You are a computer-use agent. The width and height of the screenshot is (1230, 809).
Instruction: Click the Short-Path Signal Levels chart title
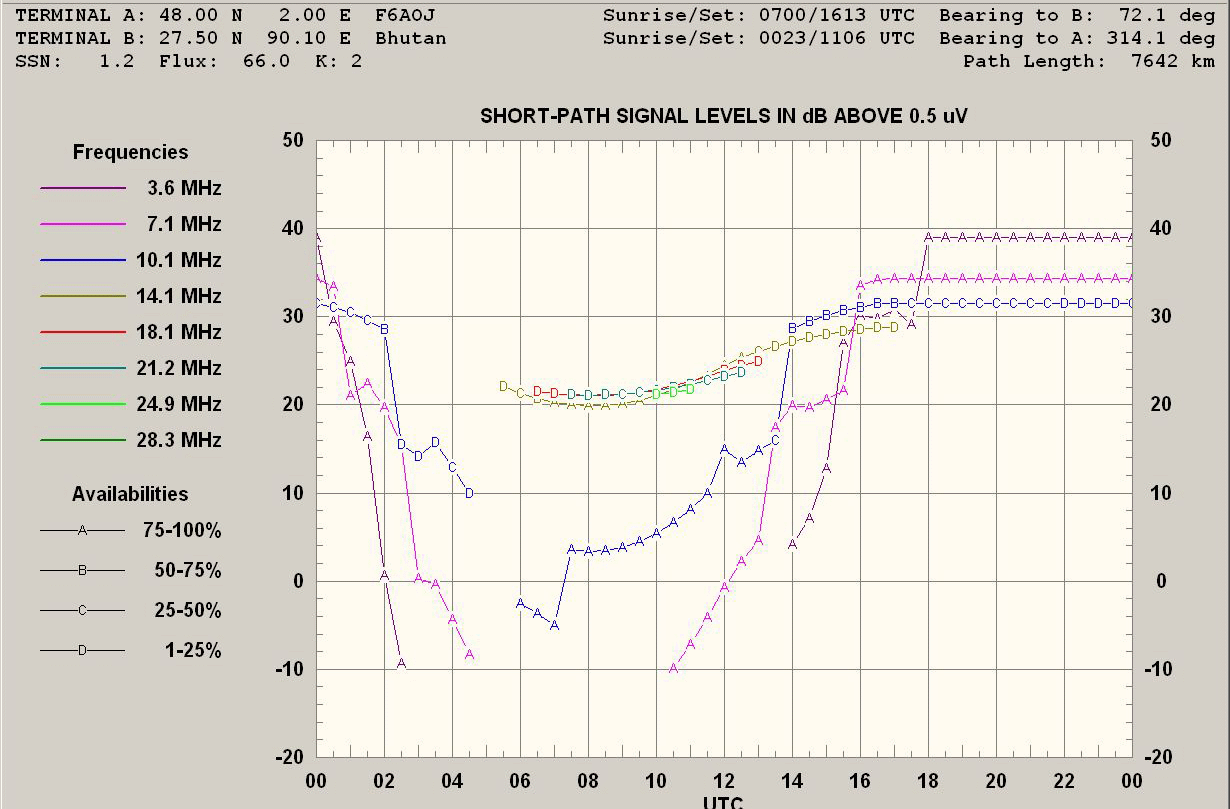723,116
